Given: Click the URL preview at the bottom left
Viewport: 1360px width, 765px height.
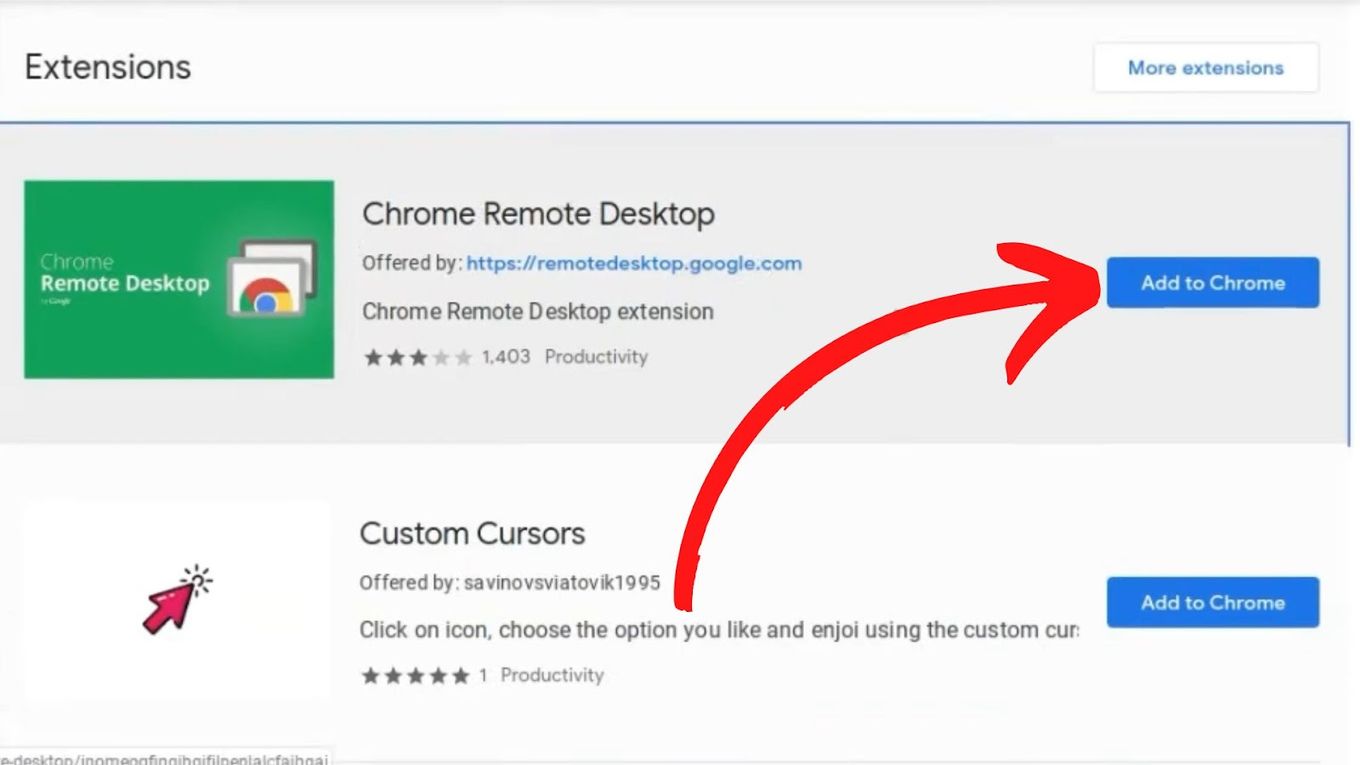Looking at the screenshot, I should click(165, 759).
